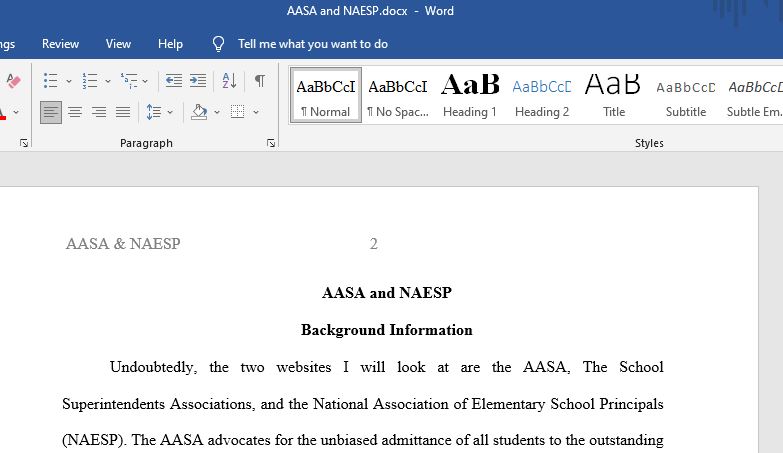Open the font color dropdown arrow
783x453 pixels.
point(16,112)
